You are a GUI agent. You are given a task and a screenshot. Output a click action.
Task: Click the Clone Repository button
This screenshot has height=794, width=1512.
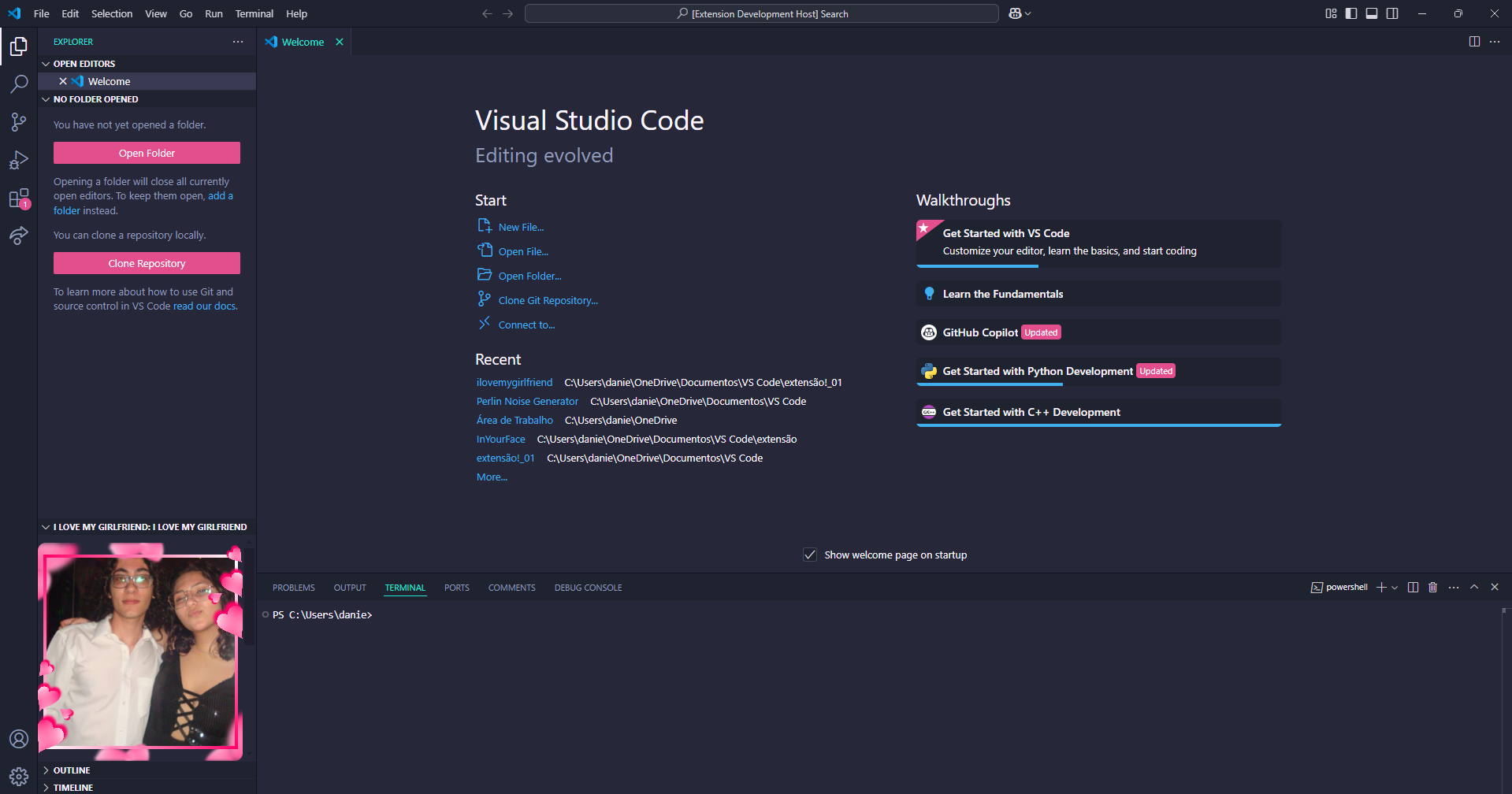147,263
